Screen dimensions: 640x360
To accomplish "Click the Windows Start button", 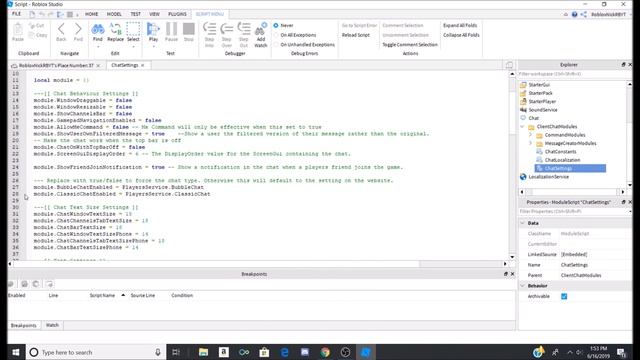I will coord(16,352).
